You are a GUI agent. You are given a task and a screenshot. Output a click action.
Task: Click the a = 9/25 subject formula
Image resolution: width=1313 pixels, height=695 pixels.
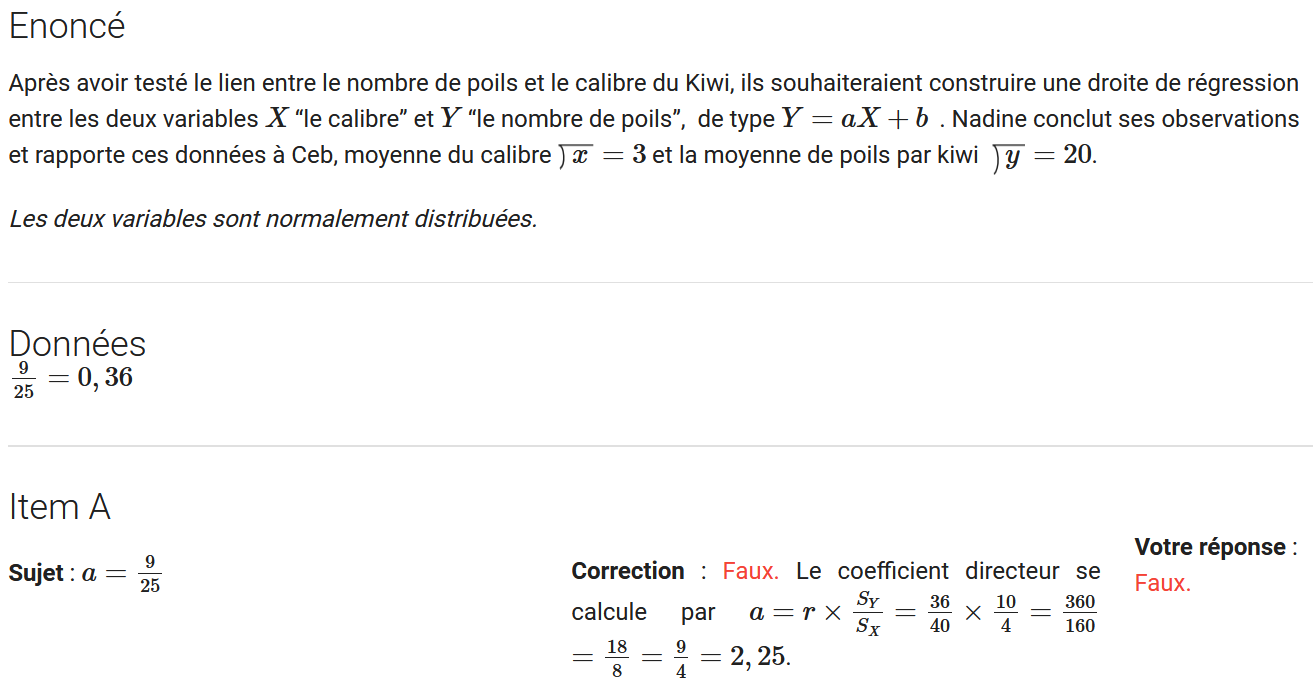point(120,573)
